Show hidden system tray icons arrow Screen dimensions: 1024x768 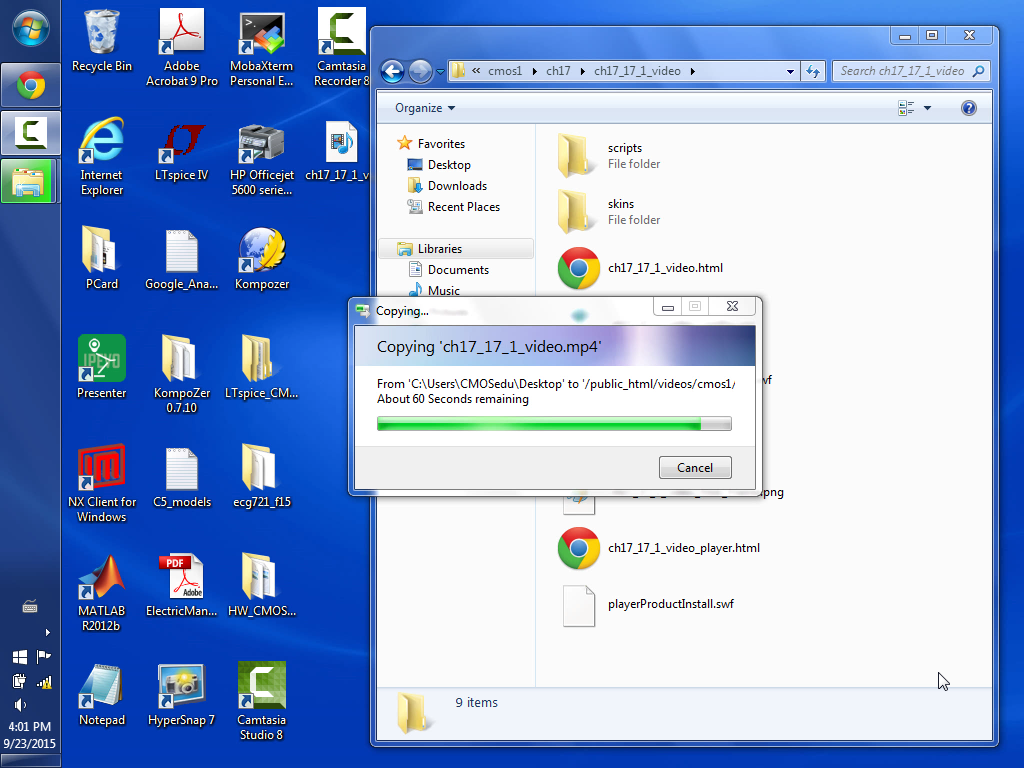tap(47, 632)
